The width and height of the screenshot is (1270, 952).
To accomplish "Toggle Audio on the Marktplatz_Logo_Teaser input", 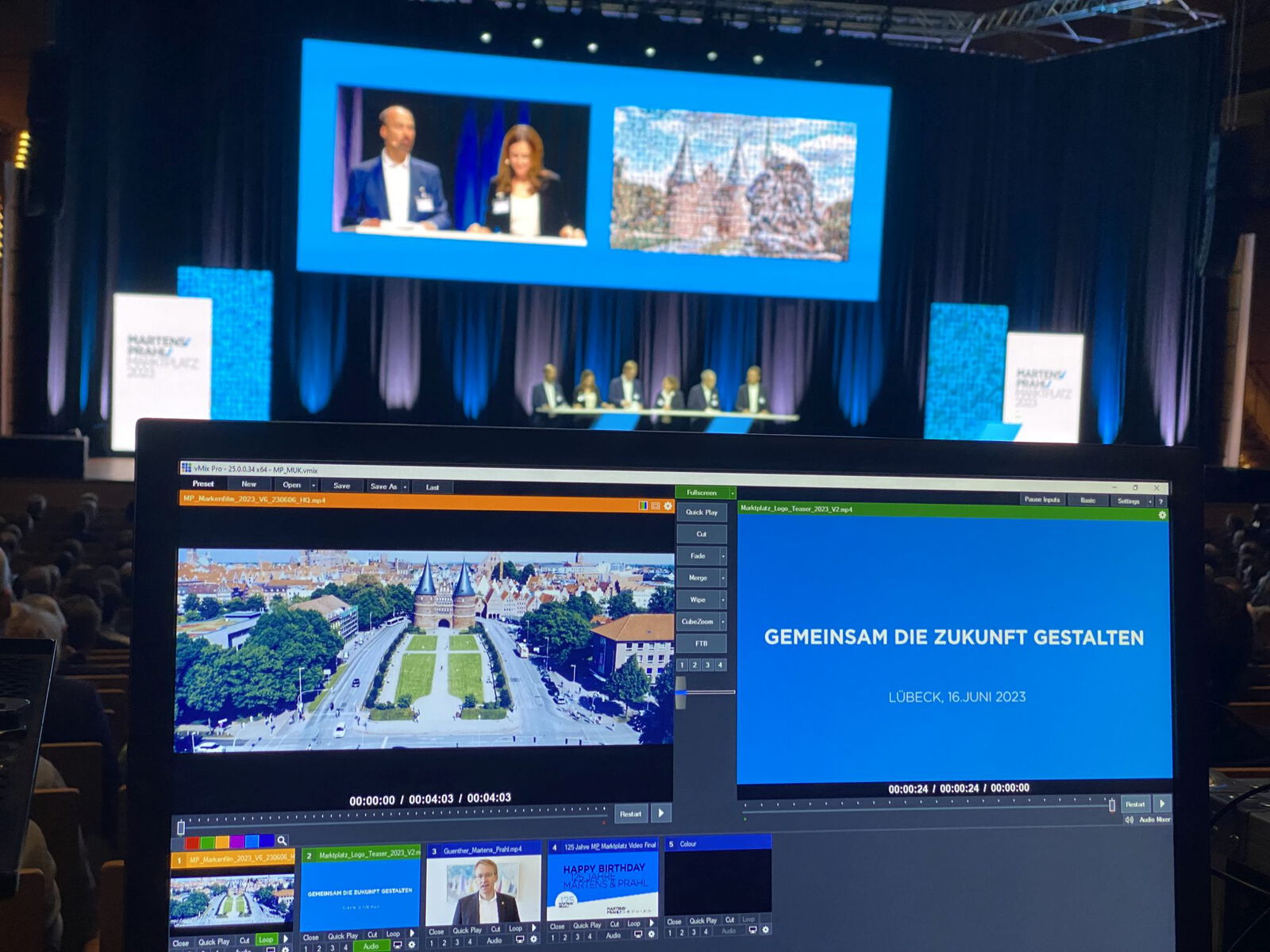I will 371,946.
